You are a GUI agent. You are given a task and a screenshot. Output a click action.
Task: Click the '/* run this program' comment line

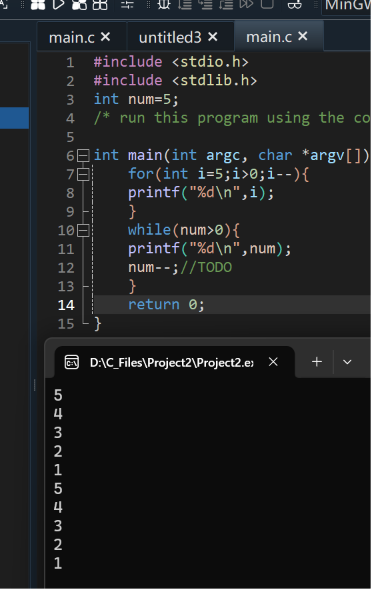click(x=232, y=118)
